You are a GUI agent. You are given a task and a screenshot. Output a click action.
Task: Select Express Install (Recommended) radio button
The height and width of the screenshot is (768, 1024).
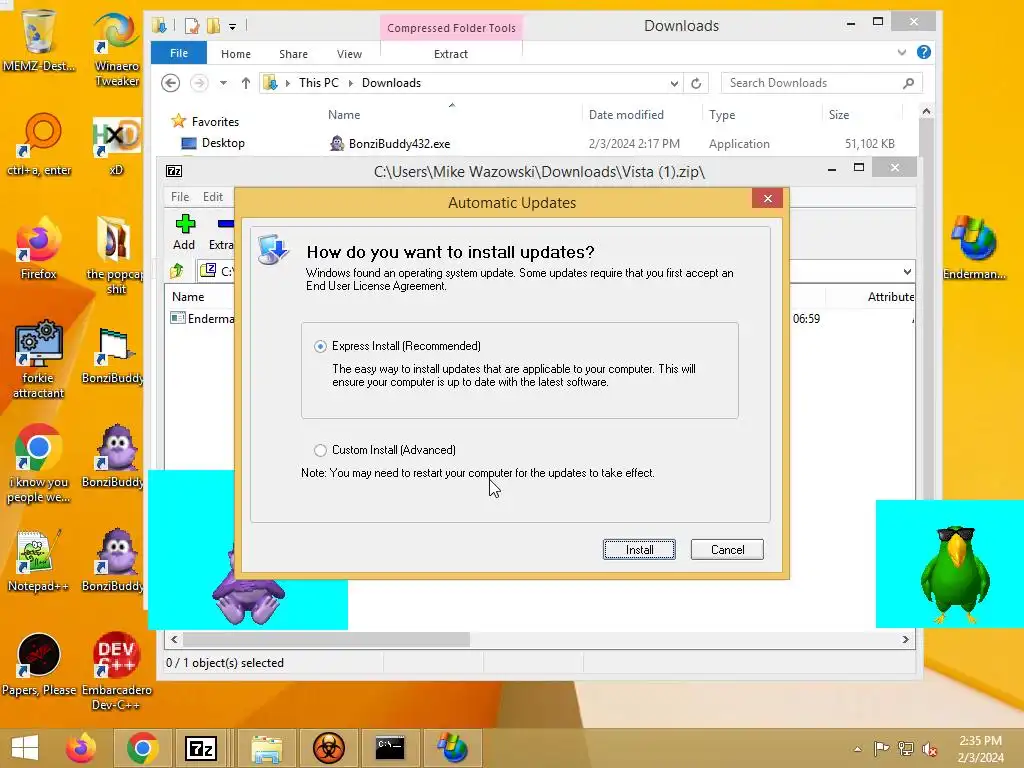pyautogui.click(x=320, y=346)
